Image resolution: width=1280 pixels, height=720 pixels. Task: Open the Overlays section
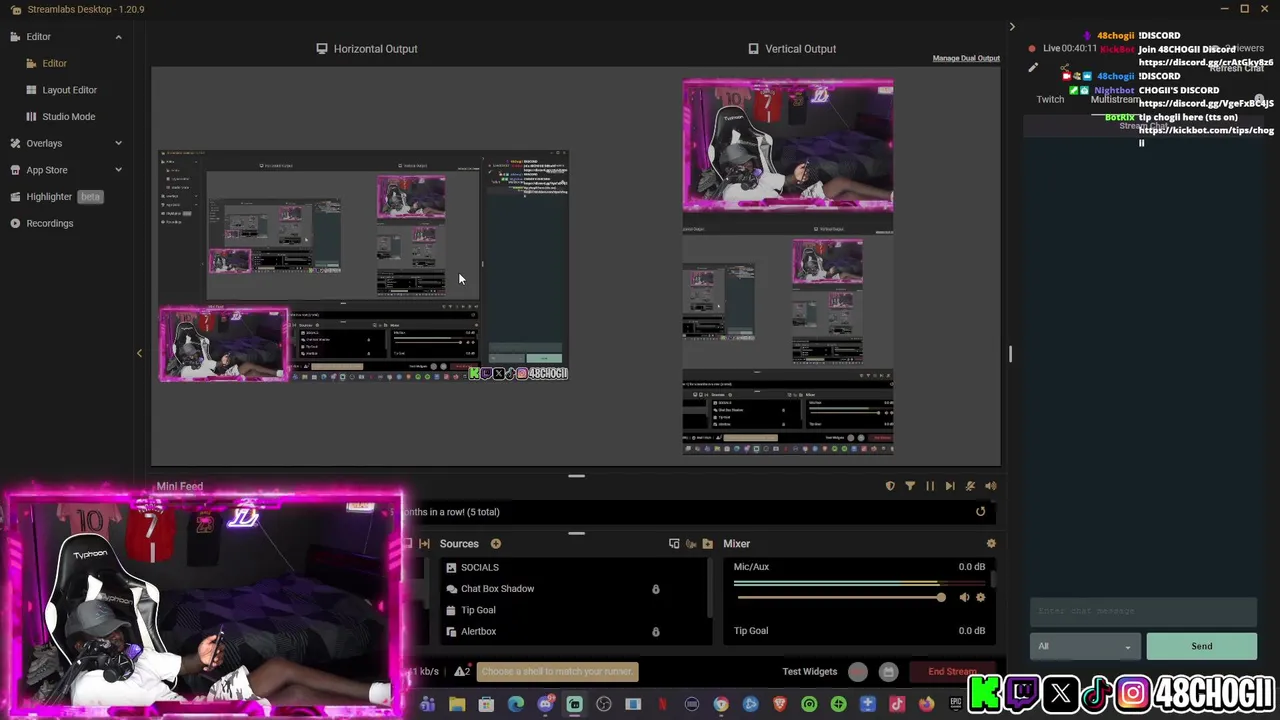point(44,143)
